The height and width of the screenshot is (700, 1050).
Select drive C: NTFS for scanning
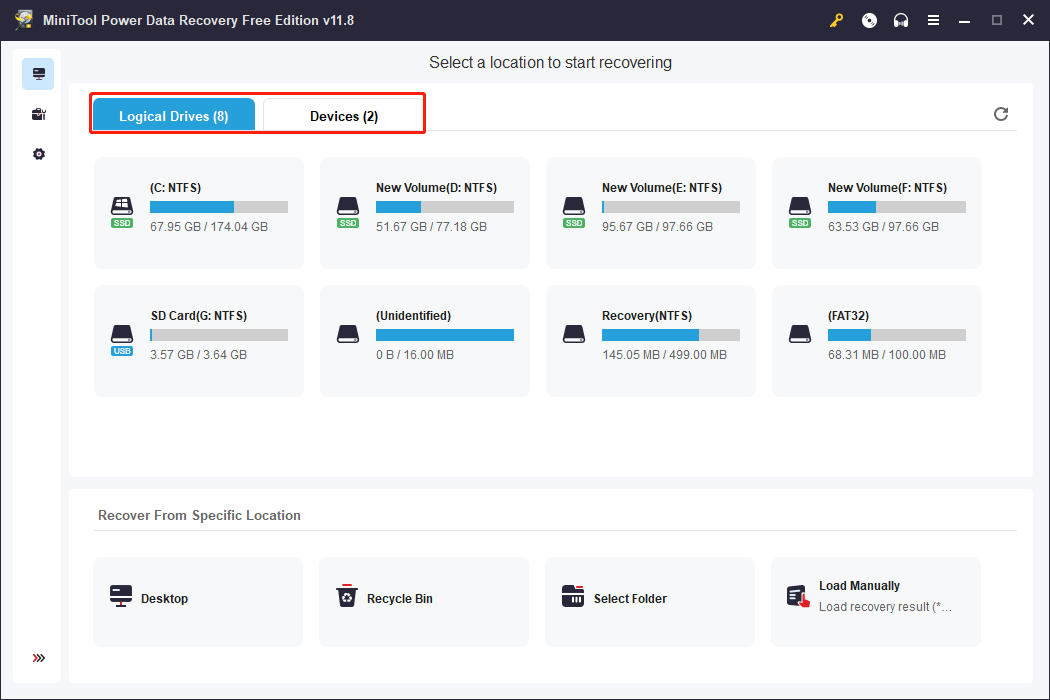coord(198,213)
